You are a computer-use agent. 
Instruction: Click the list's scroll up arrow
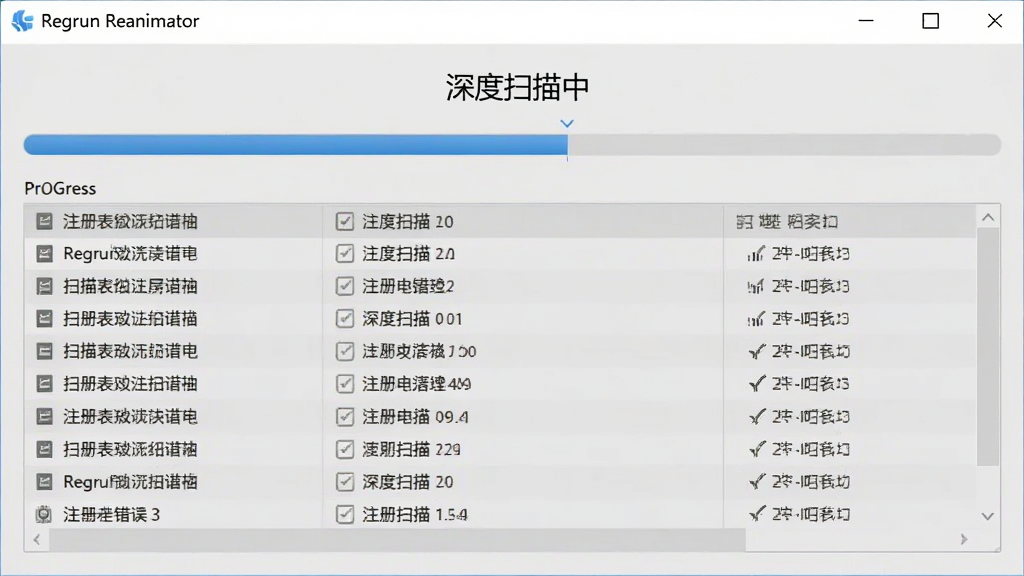[988, 217]
